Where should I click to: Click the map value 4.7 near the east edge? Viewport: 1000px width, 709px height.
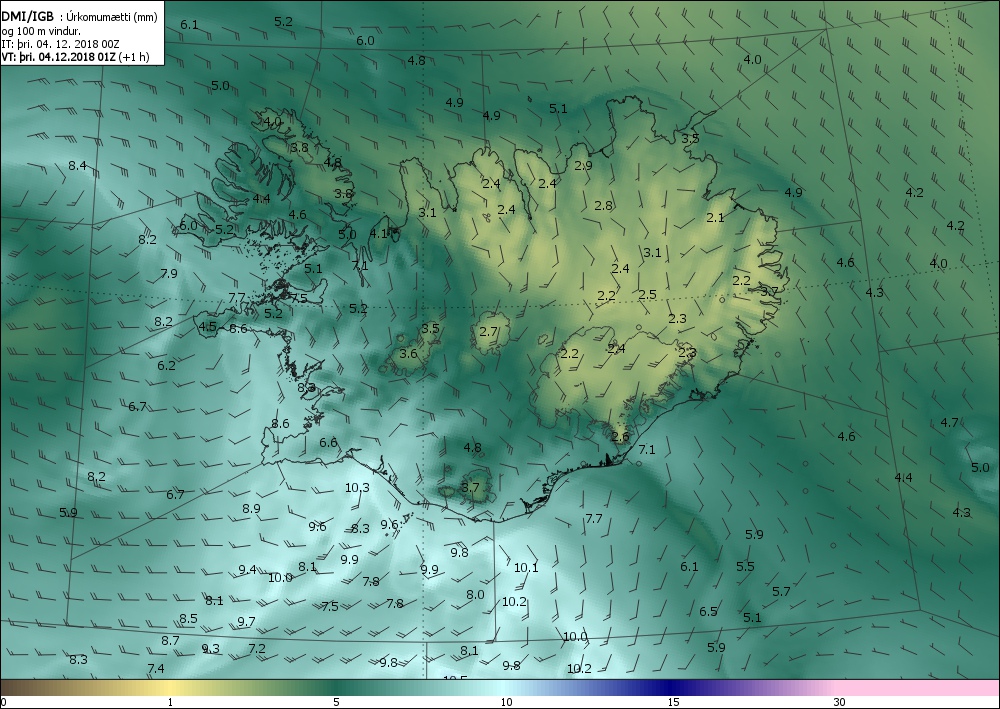pos(950,422)
